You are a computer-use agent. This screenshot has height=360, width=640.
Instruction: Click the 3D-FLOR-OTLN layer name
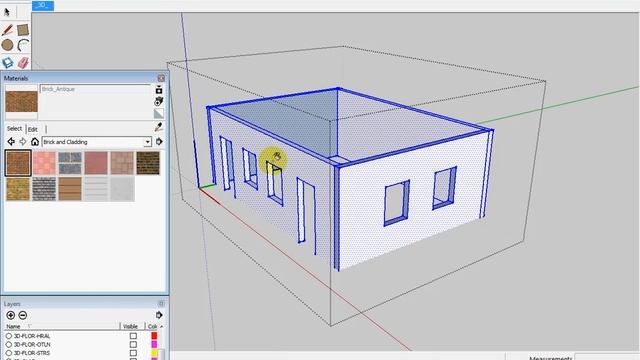pyautogui.click(x=32, y=344)
